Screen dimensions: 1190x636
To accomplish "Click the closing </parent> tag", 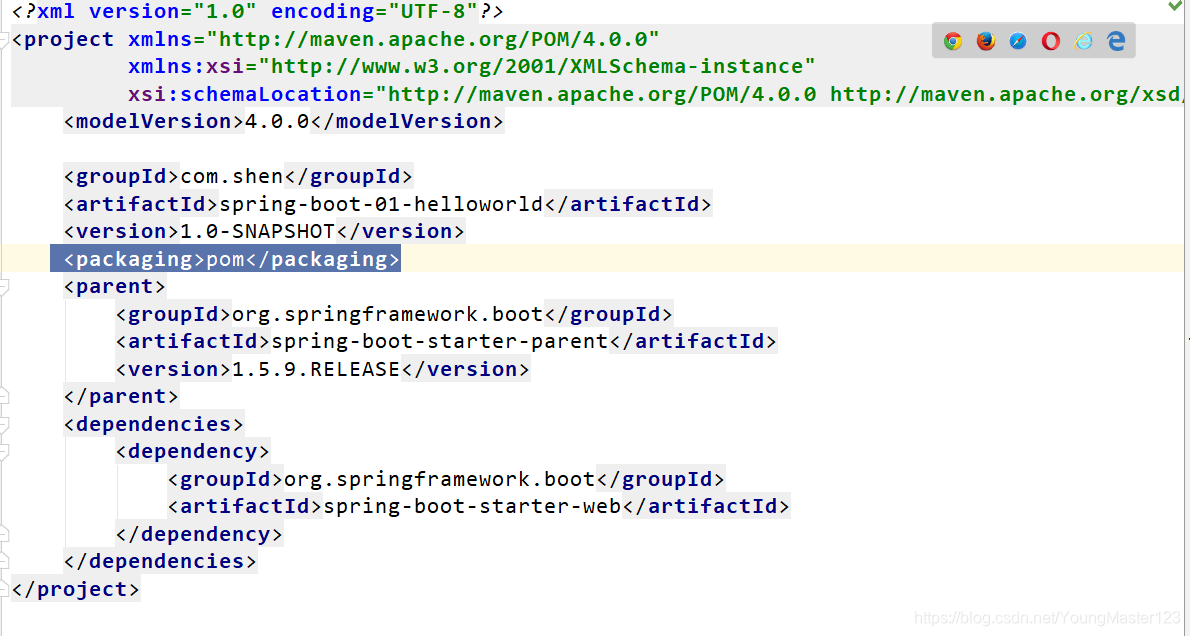I will point(121,396).
